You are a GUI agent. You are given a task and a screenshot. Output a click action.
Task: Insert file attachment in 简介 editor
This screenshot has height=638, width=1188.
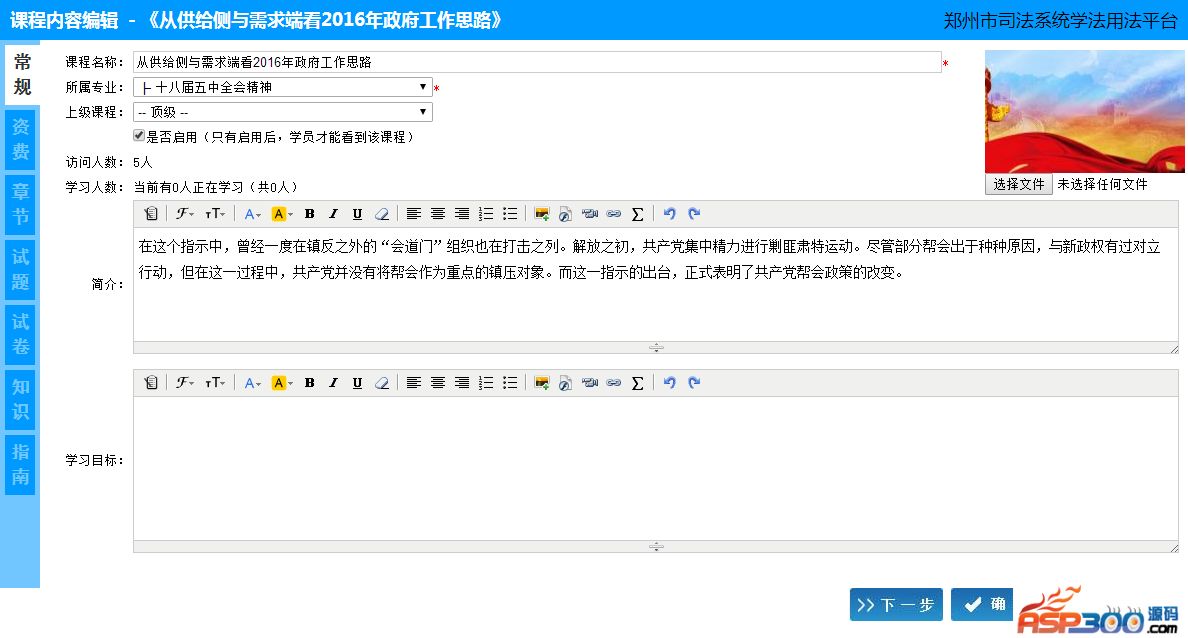click(x=565, y=214)
